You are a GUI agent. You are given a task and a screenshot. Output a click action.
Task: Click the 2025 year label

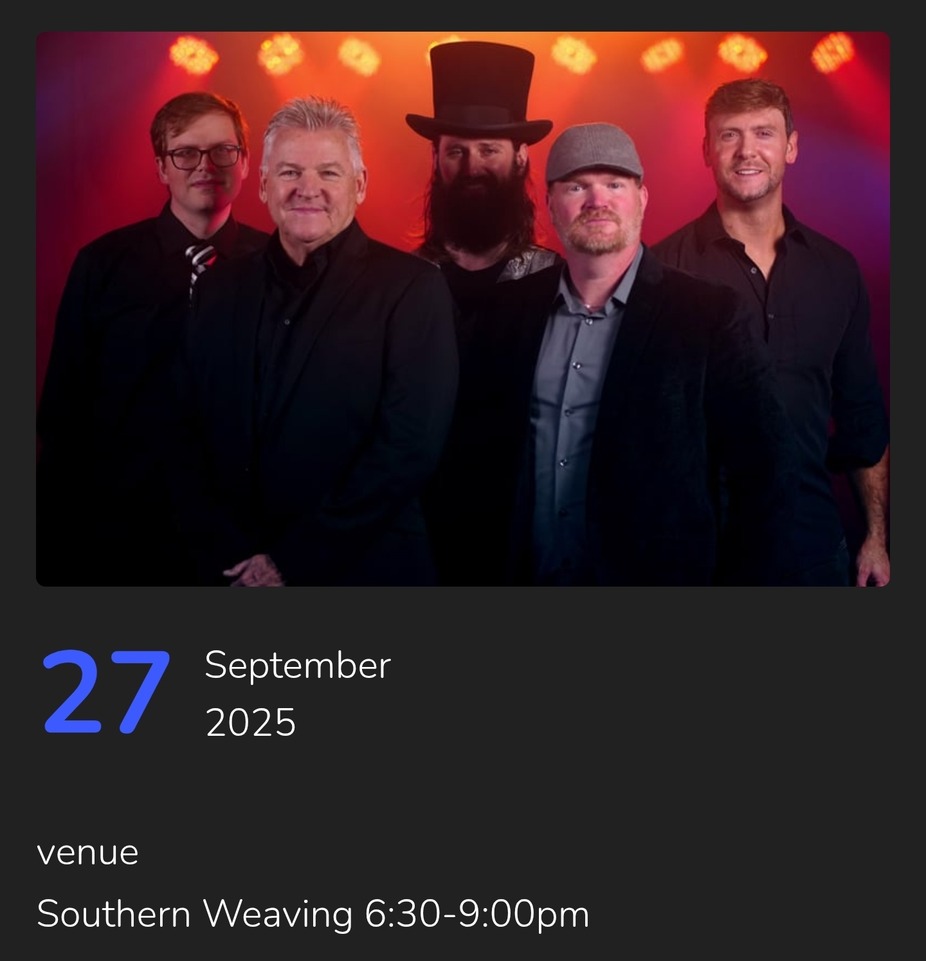click(251, 723)
